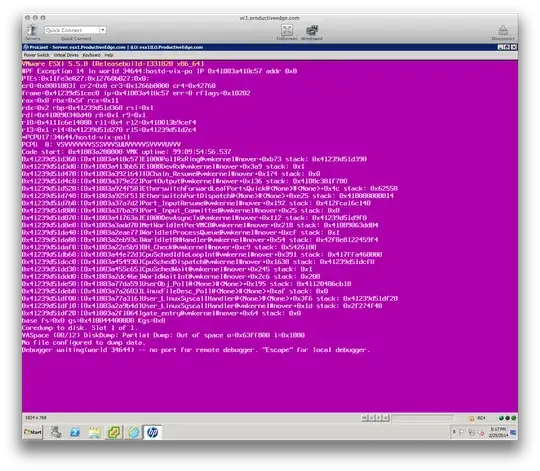Open the Virtual Drives menu

click(x=66, y=55)
